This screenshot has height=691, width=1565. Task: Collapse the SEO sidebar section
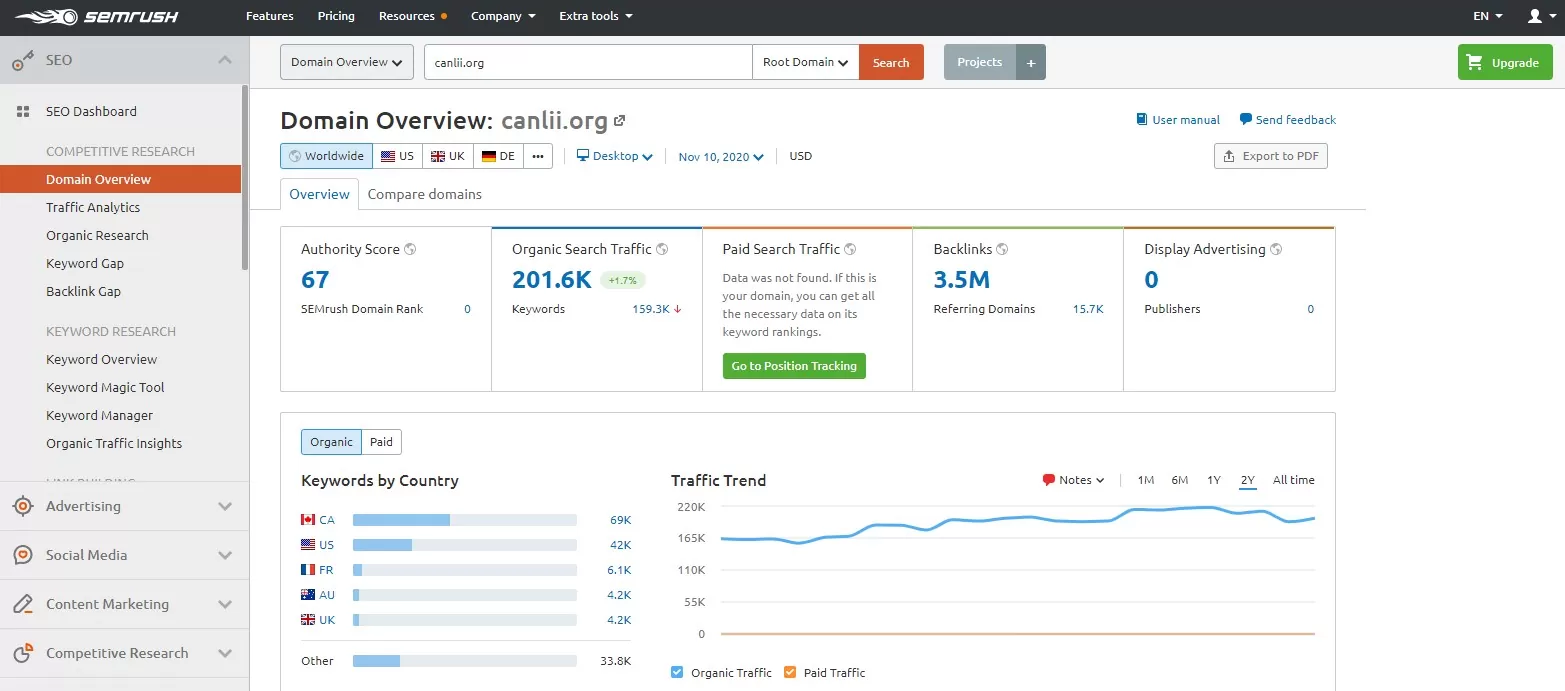click(x=225, y=60)
